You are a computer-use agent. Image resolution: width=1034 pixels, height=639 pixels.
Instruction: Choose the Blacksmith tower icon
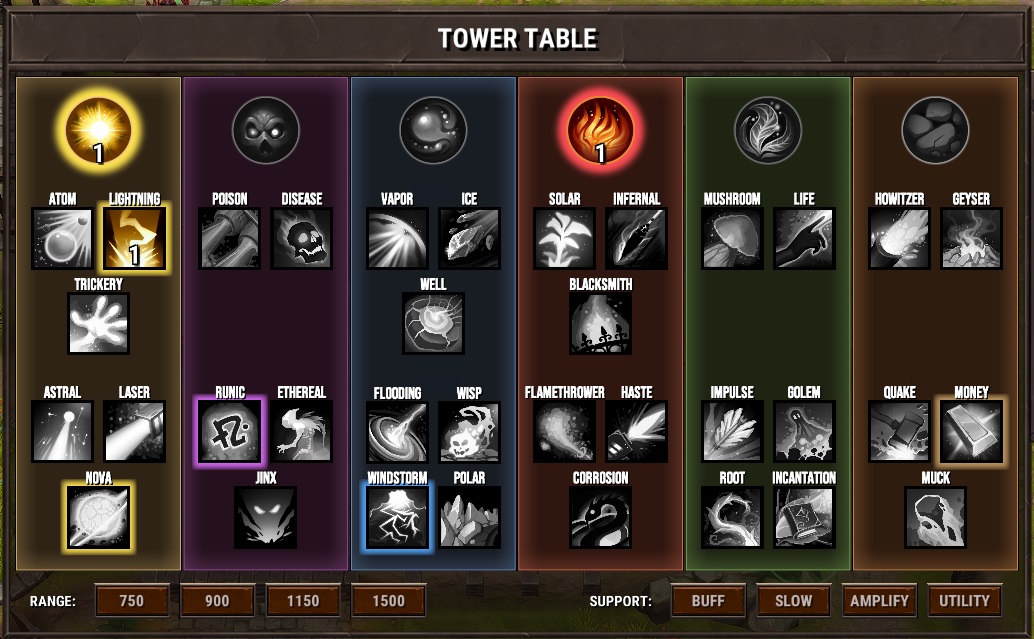point(600,324)
